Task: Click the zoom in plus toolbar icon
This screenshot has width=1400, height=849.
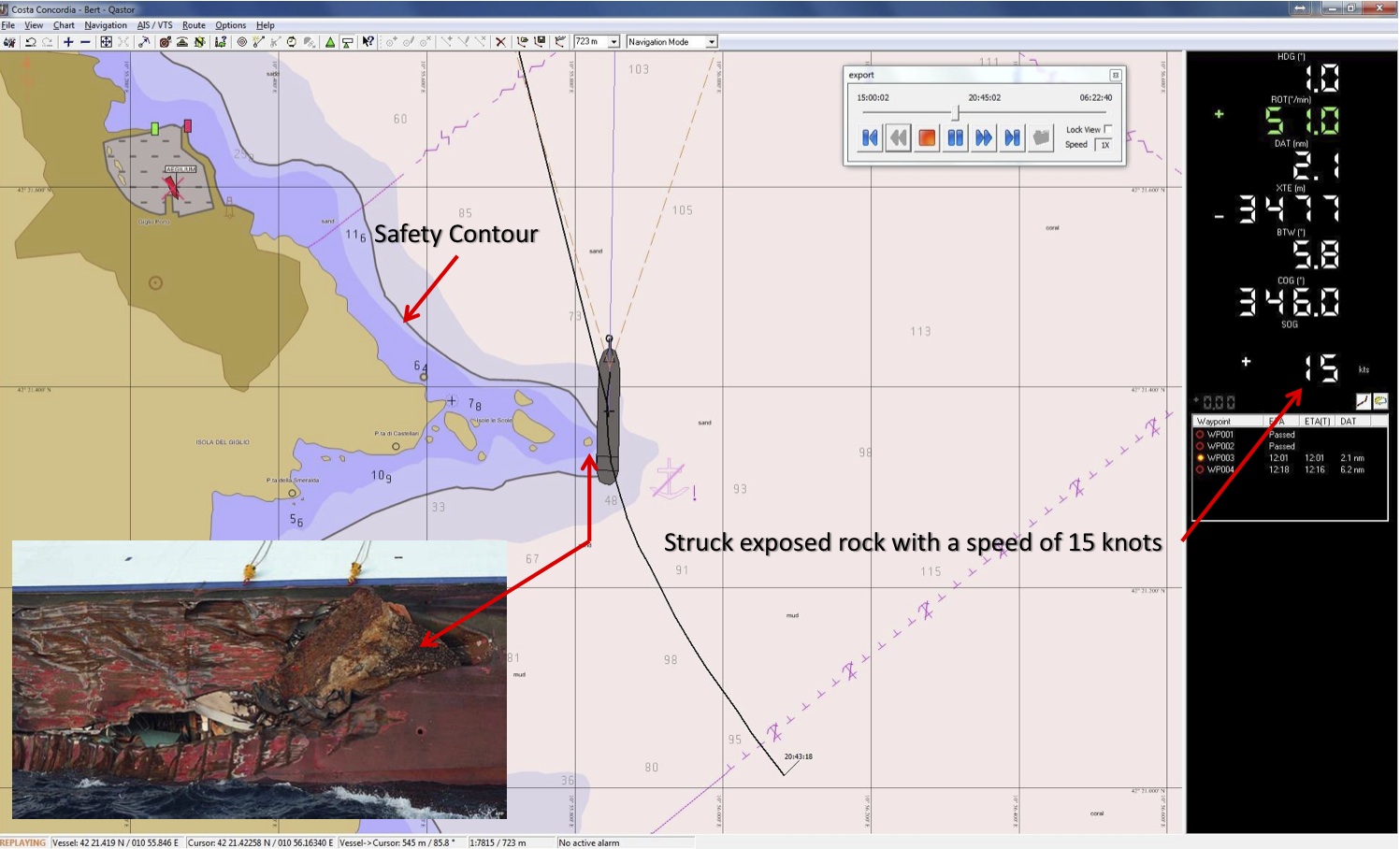Action: coord(68,42)
